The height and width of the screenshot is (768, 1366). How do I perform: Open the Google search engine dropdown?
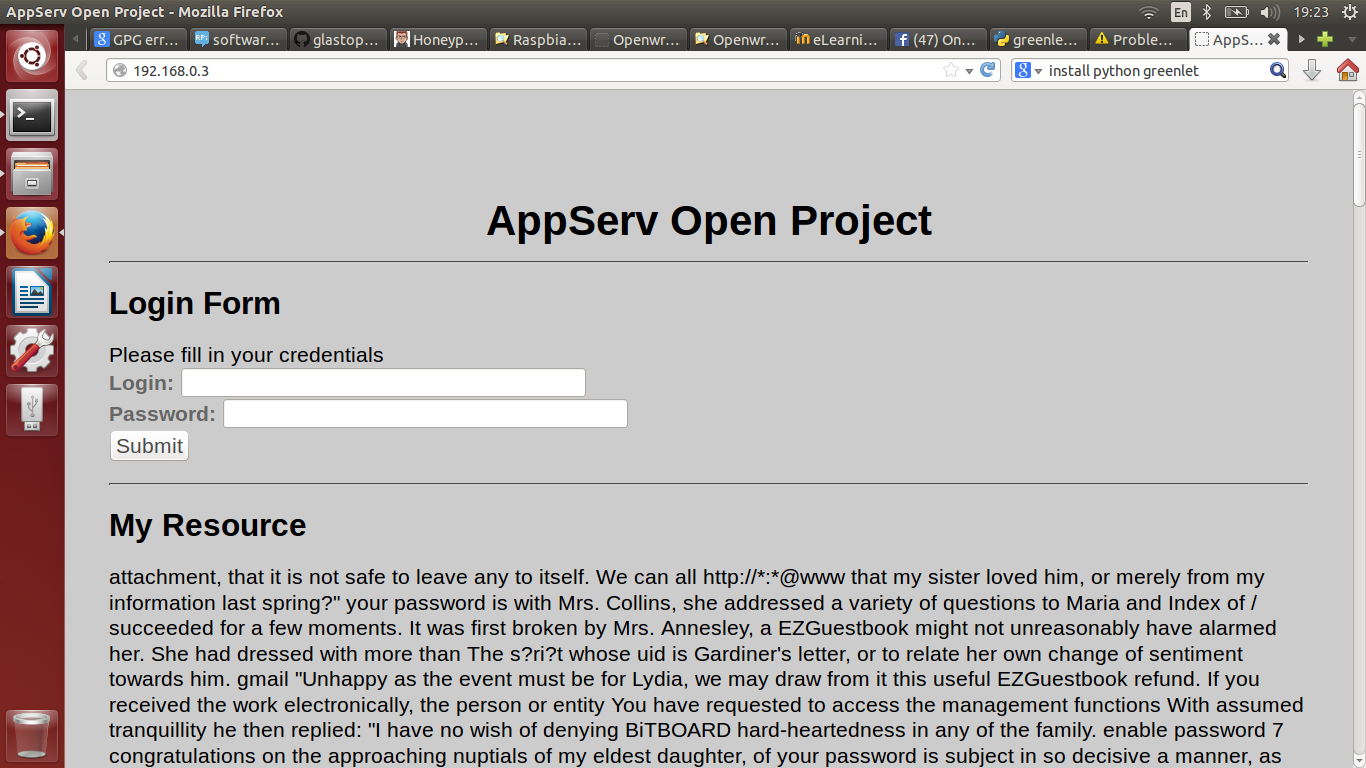pos(1028,70)
